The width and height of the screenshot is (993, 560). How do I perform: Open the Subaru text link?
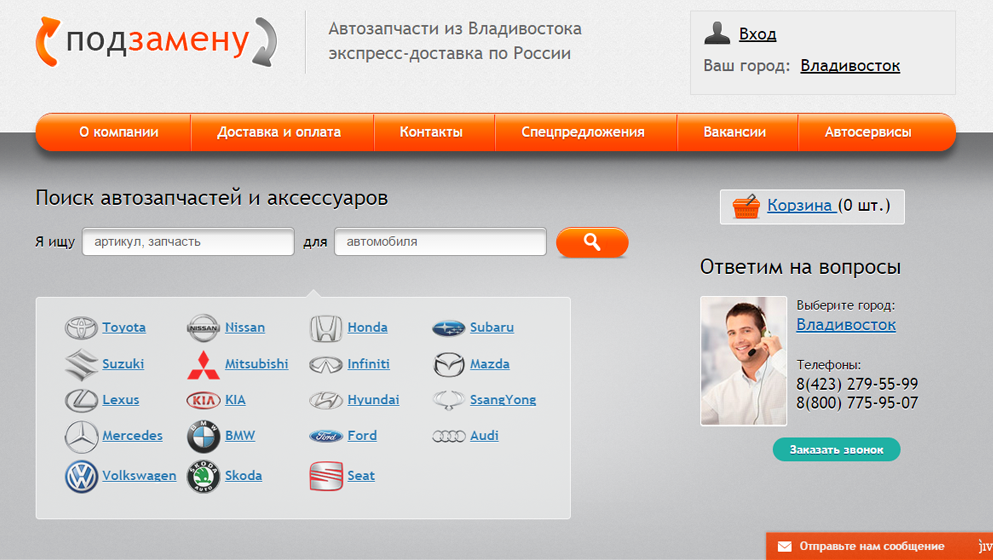click(x=491, y=328)
